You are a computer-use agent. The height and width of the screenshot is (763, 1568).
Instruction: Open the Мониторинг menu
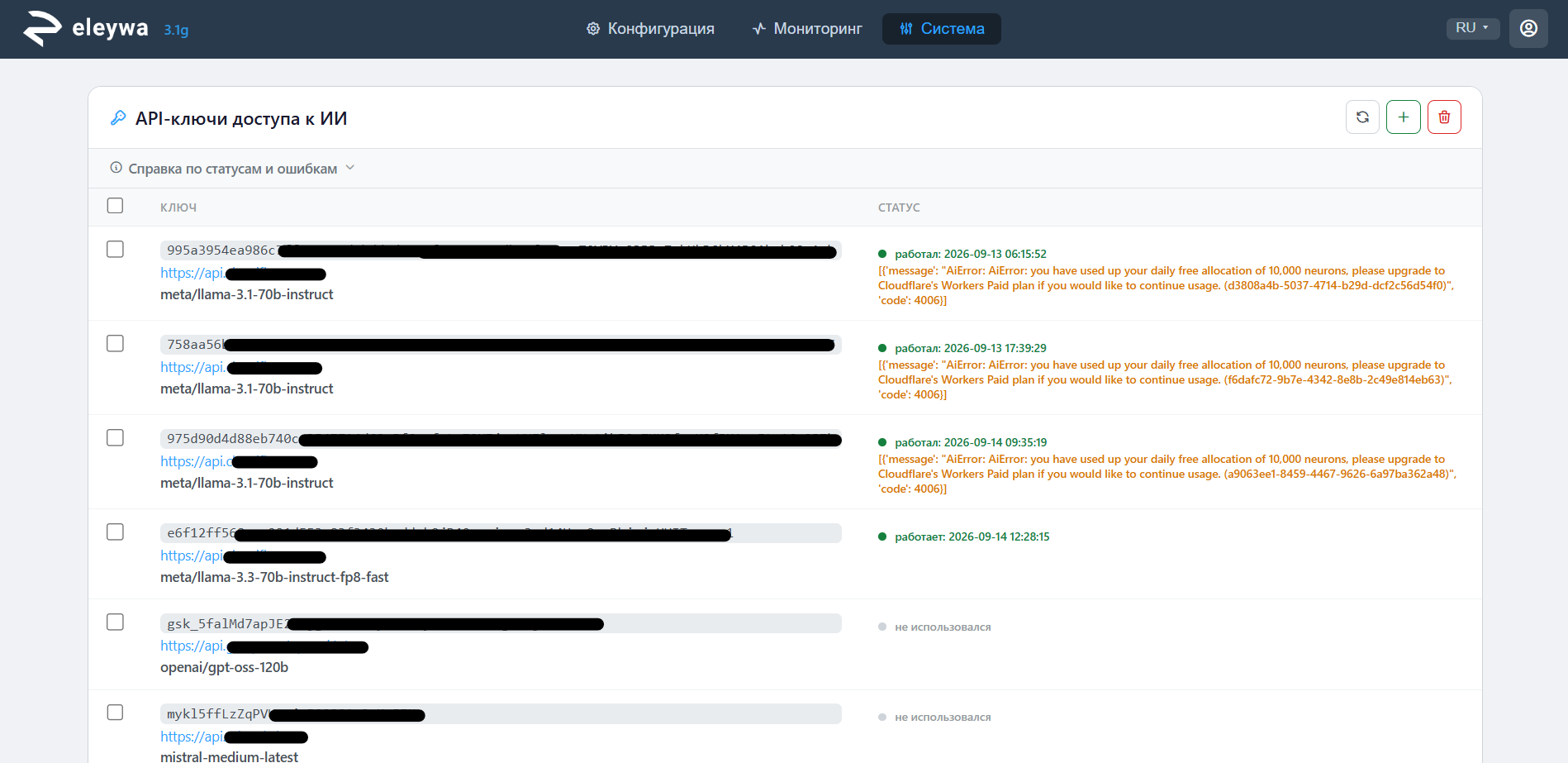(x=807, y=29)
